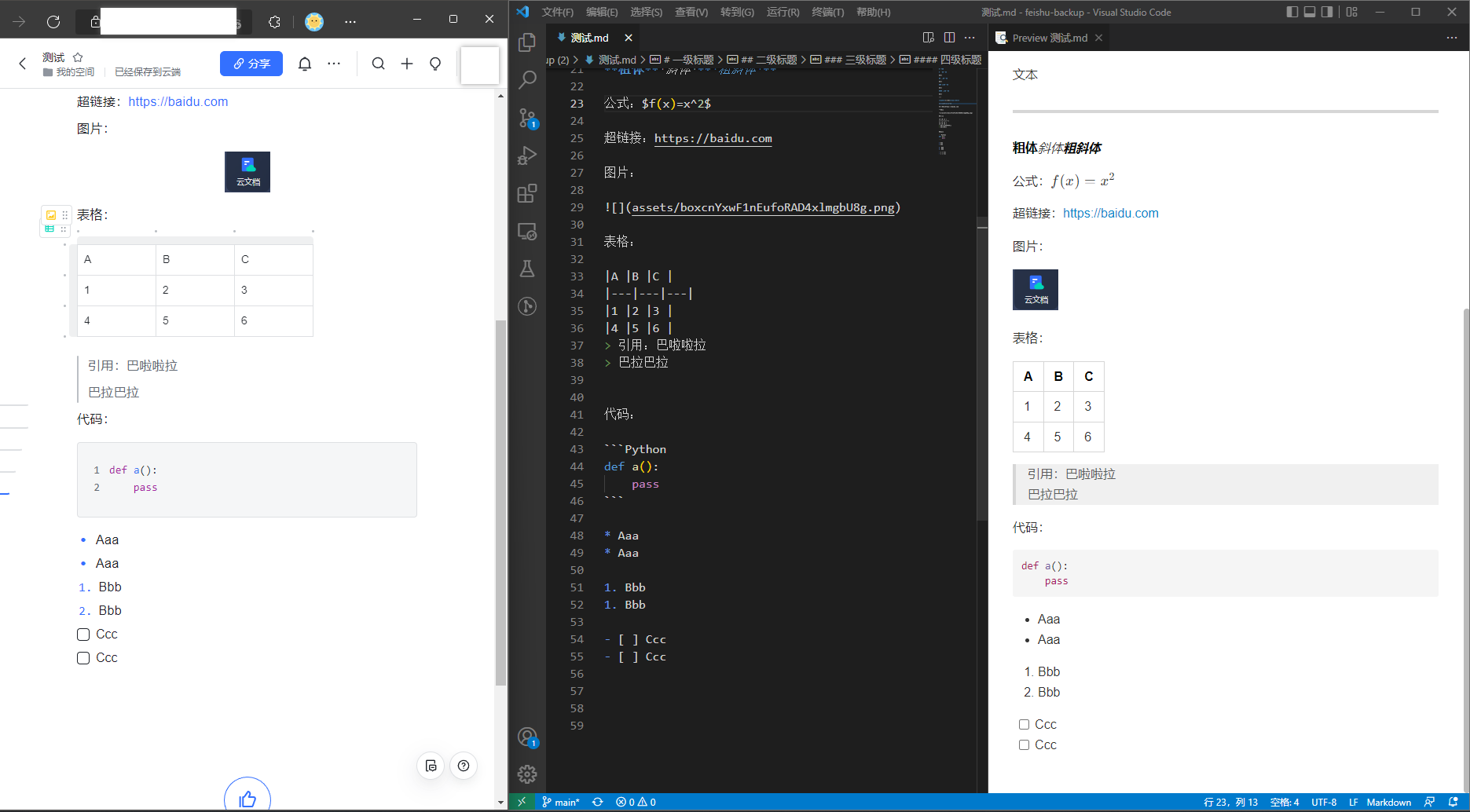
Task: Check the second Ccc checkbox in Feishu doc
Action: pyautogui.click(x=83, y=658)
